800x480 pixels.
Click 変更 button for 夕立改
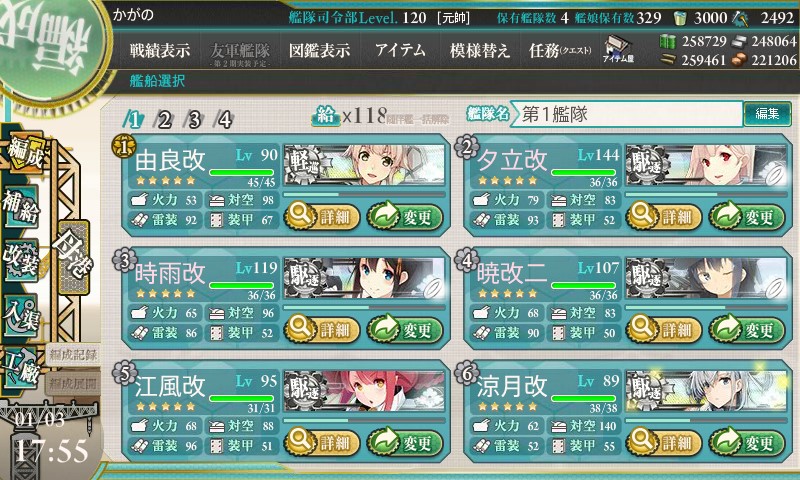(746, 217)
